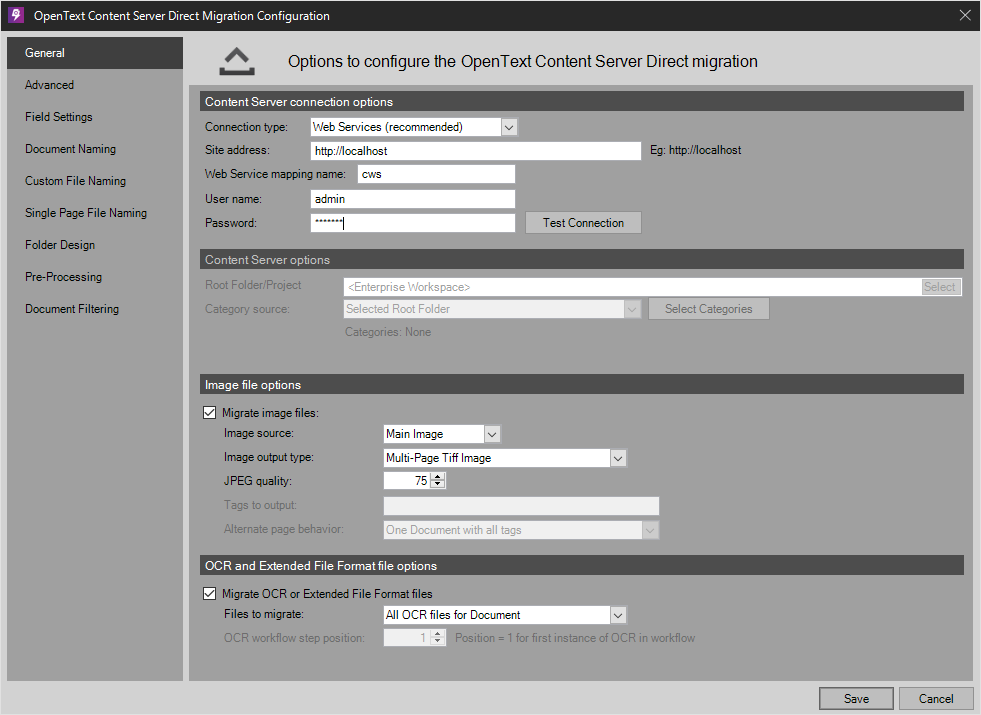The image size is (981, 715).
Task: Expand the Alternate page behavior dropdown
Action: coord(650,530)
